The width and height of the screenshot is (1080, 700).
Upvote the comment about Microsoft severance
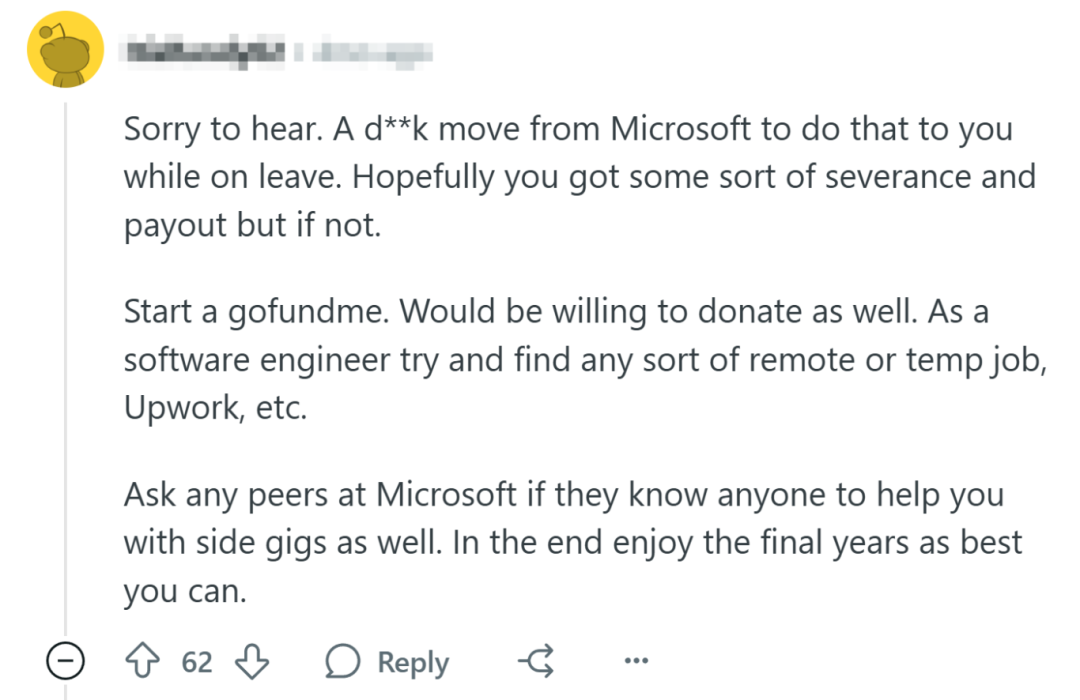pyautogui.click(x=143, y=661)
